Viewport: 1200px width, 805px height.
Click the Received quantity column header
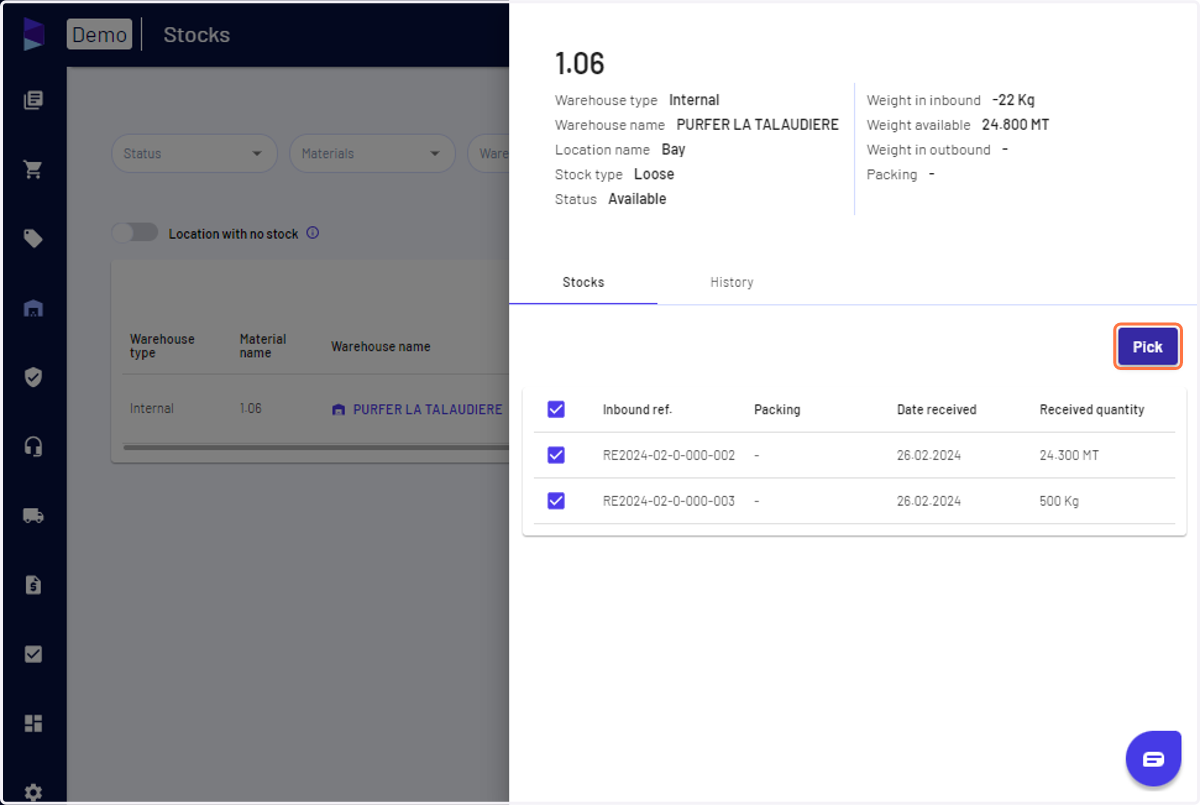coord(1092,410)
